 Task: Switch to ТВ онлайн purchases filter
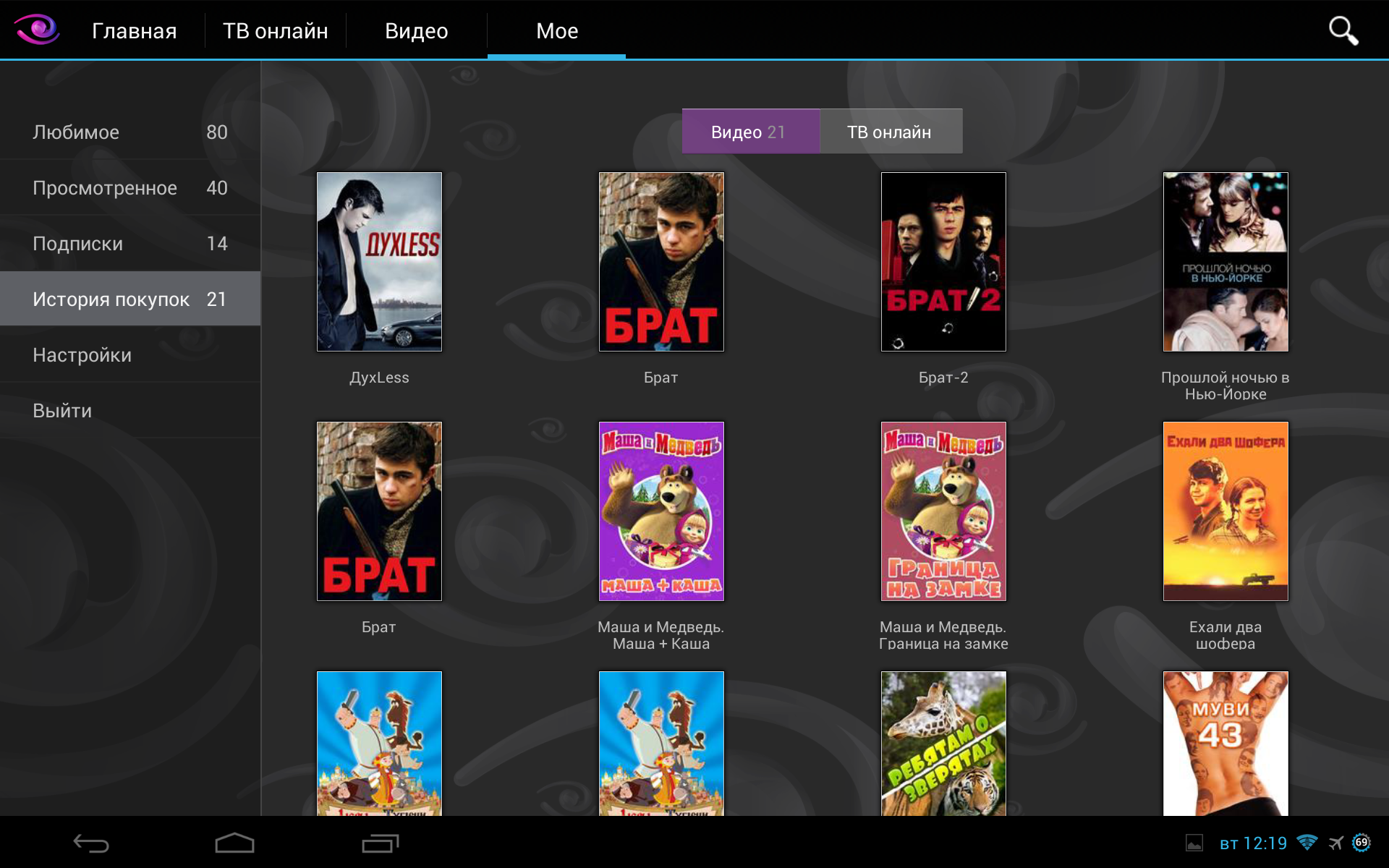(891, 132)
